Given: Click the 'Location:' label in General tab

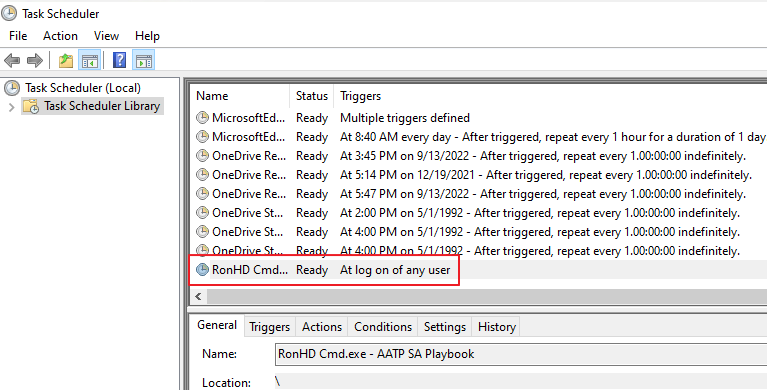Looking at the screenshot, I should [226, 383].
